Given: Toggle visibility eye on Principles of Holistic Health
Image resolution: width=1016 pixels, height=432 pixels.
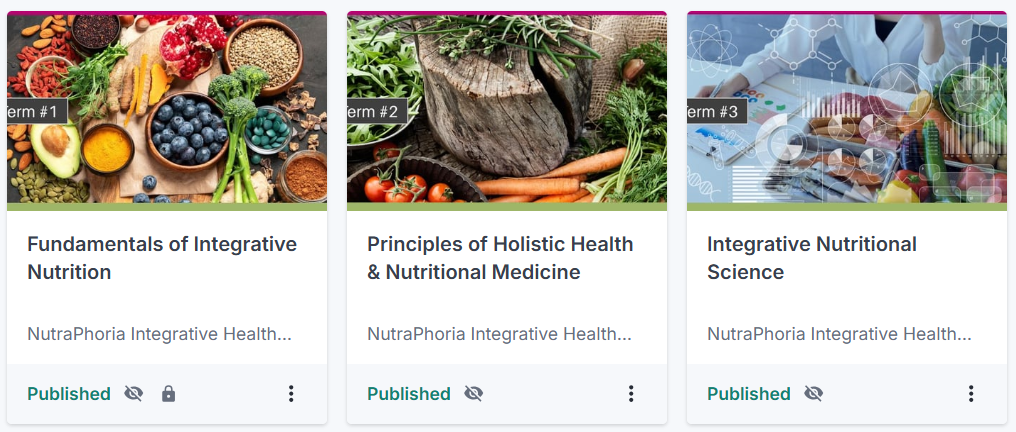Looking at the screenshot, I should 473,394.
